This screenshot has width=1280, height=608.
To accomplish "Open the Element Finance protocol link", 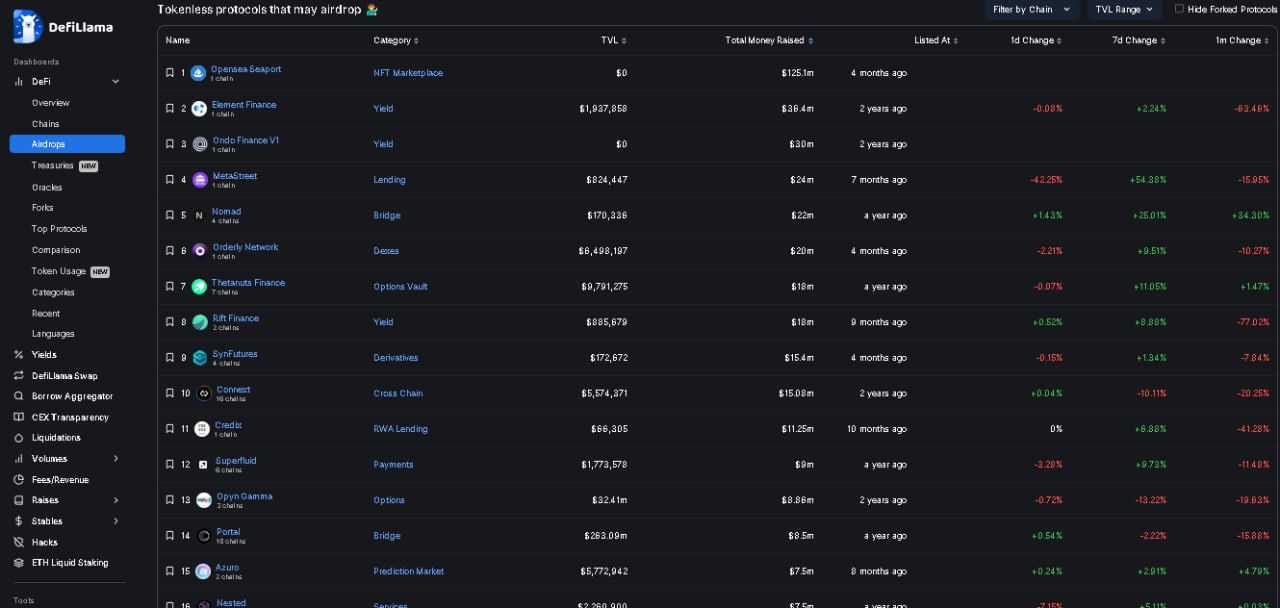I will (x=244, y=105).
